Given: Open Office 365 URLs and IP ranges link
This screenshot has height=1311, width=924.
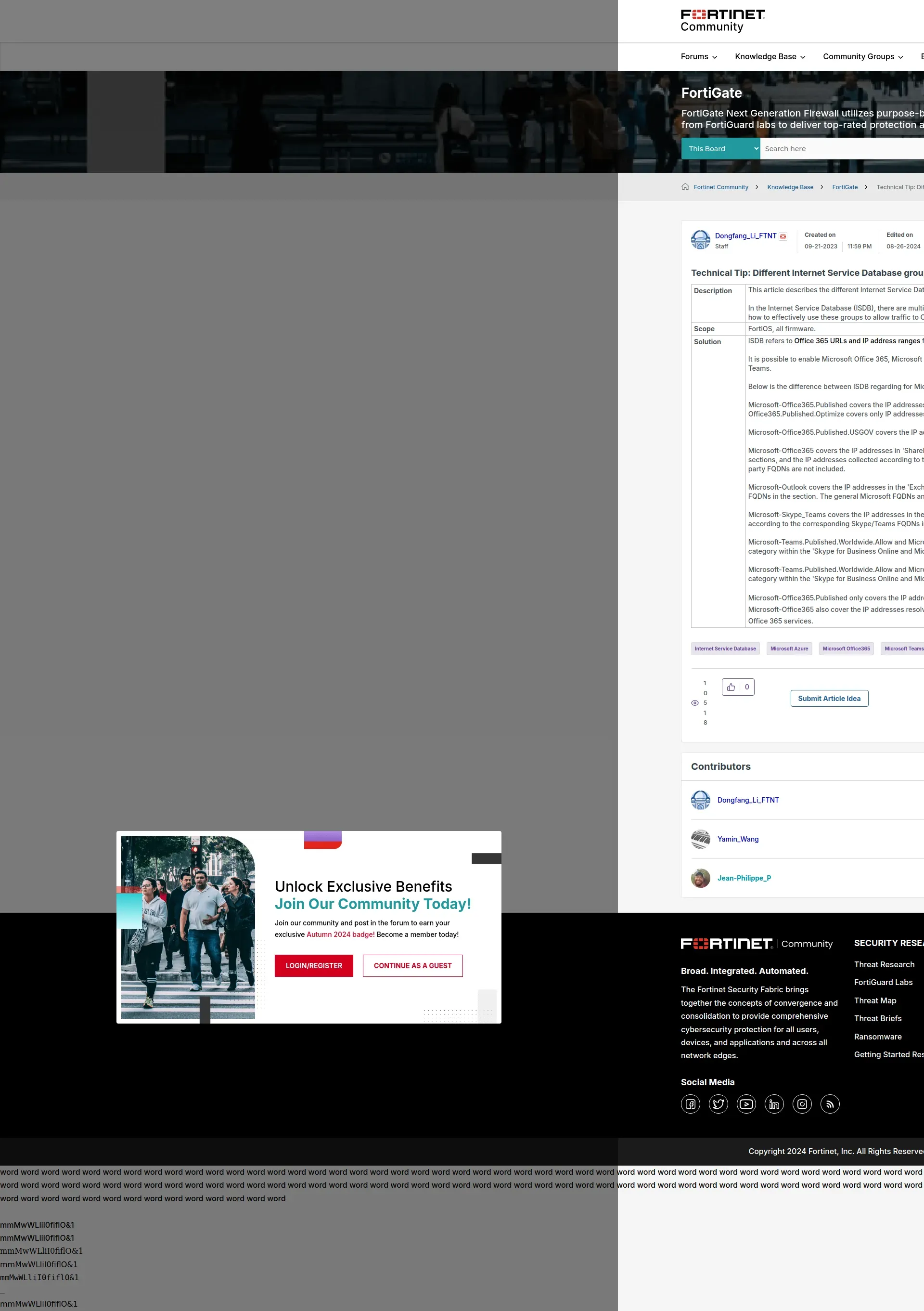Looking at the screenshot, I should [x=856, y=341].
